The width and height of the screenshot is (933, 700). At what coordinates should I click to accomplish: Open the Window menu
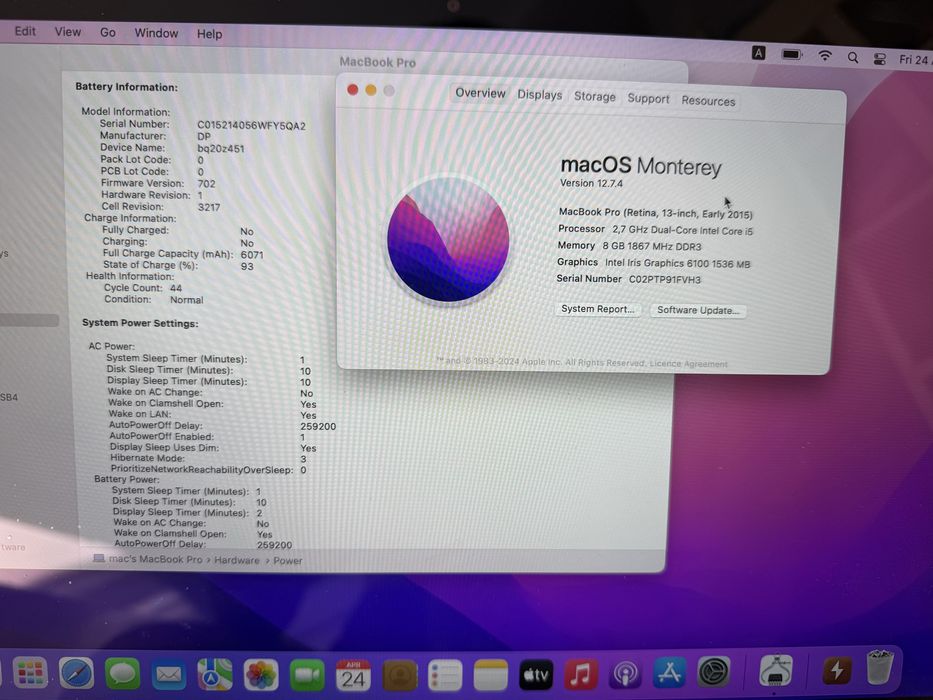coord(156,33)
